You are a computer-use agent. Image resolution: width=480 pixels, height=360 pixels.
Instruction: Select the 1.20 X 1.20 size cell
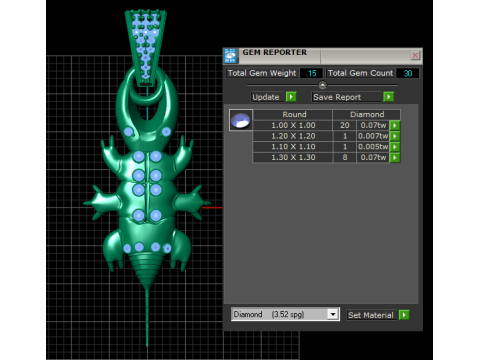293,136
